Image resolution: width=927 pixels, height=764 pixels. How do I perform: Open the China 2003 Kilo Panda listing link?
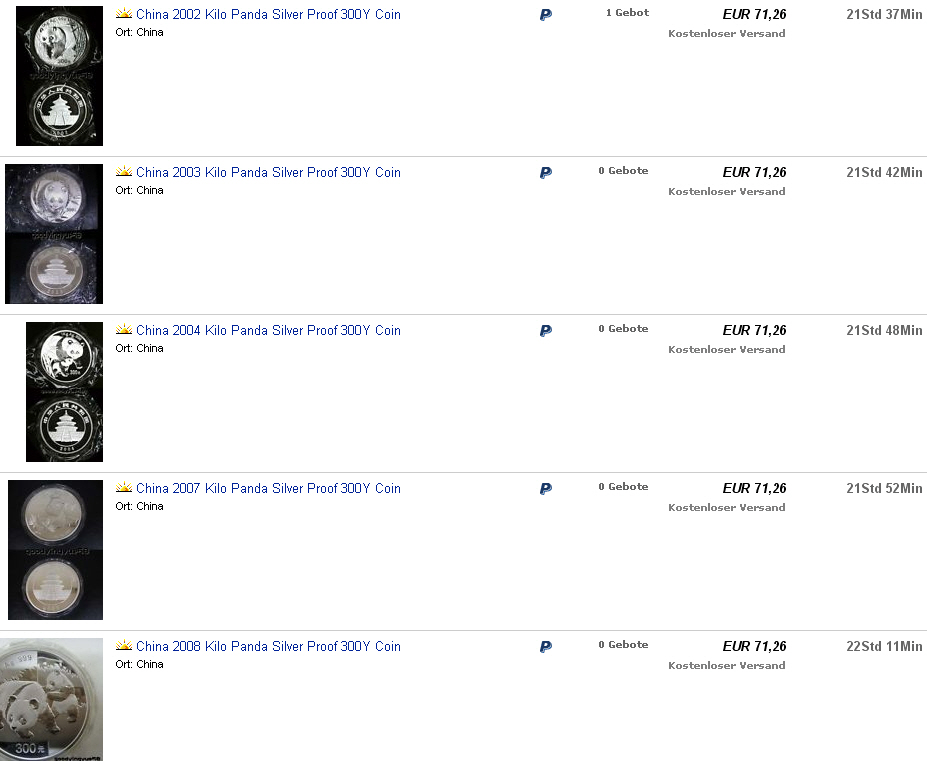point(268,173)
